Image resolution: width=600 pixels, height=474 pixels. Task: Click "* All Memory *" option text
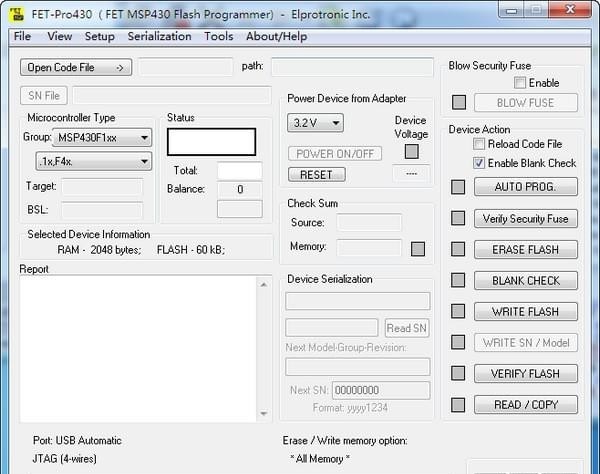click(x=320, y=458)
